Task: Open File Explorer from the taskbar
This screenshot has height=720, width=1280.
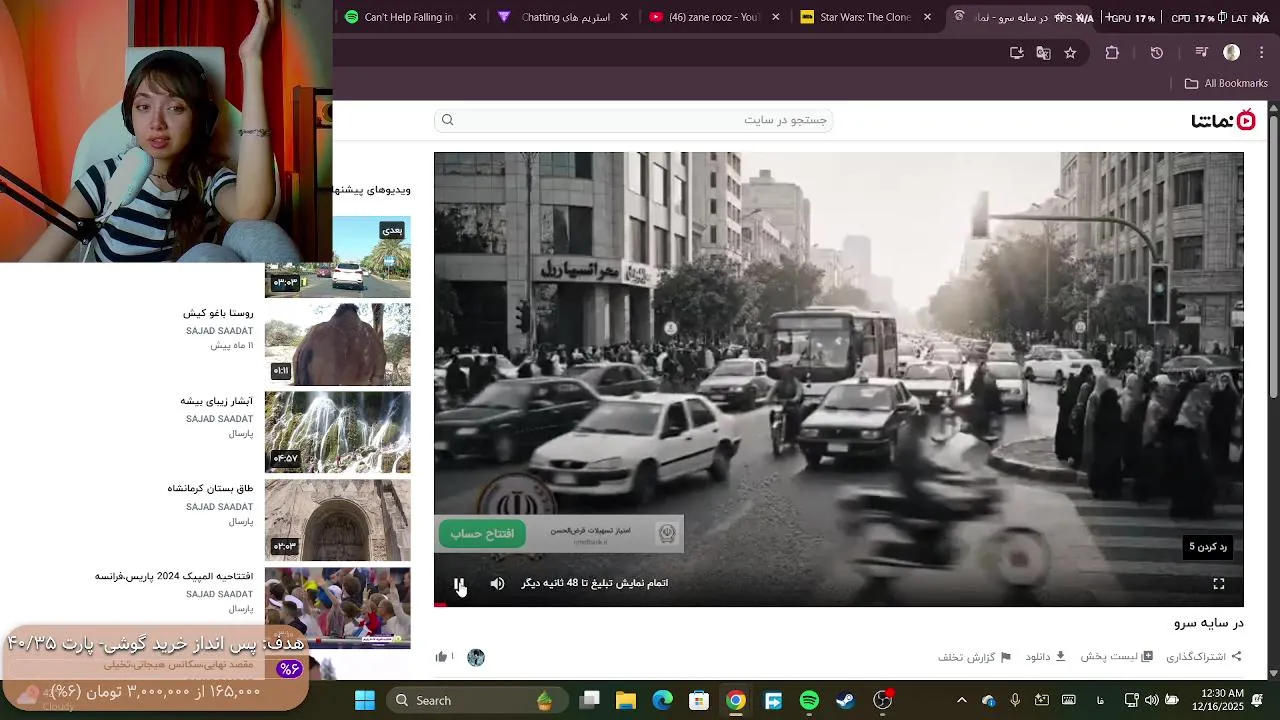Action: click(626, 701)
